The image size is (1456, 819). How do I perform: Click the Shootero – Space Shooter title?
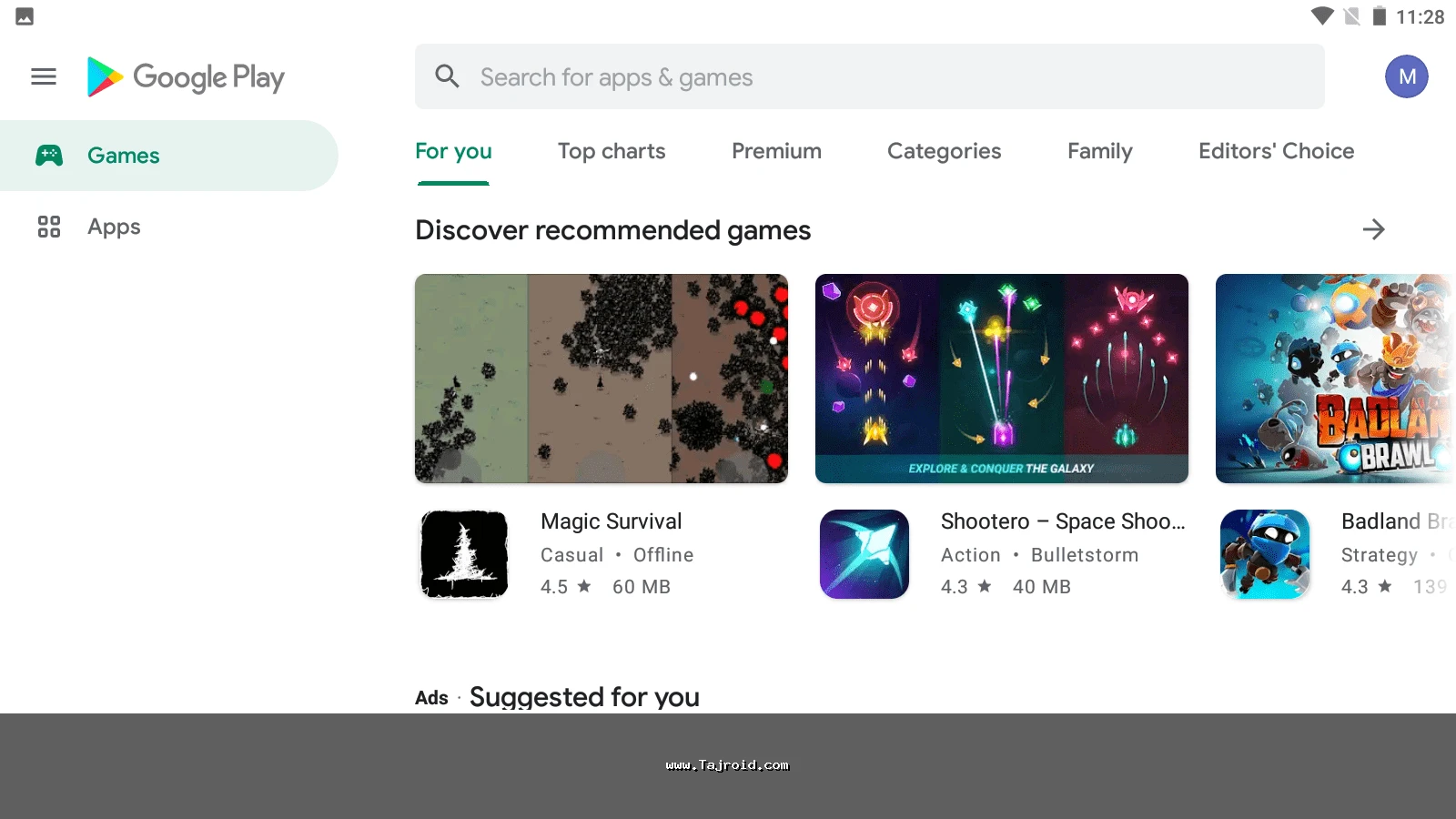coord(1062,521)
